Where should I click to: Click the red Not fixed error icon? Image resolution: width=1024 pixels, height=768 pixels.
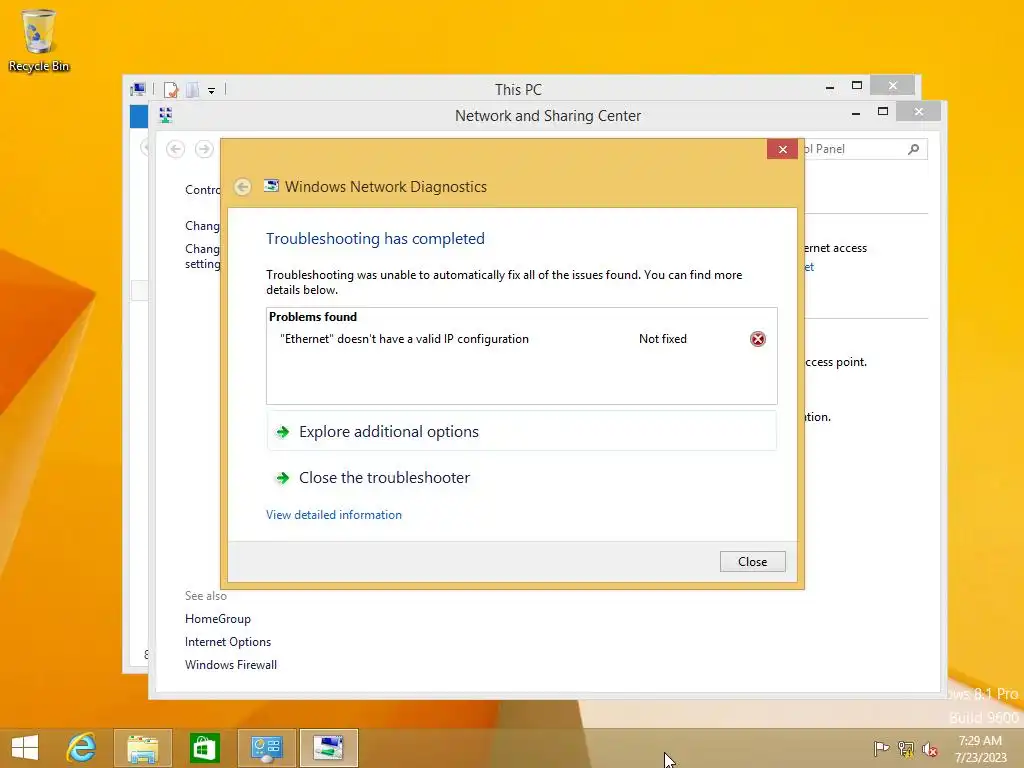coord(758,339)
